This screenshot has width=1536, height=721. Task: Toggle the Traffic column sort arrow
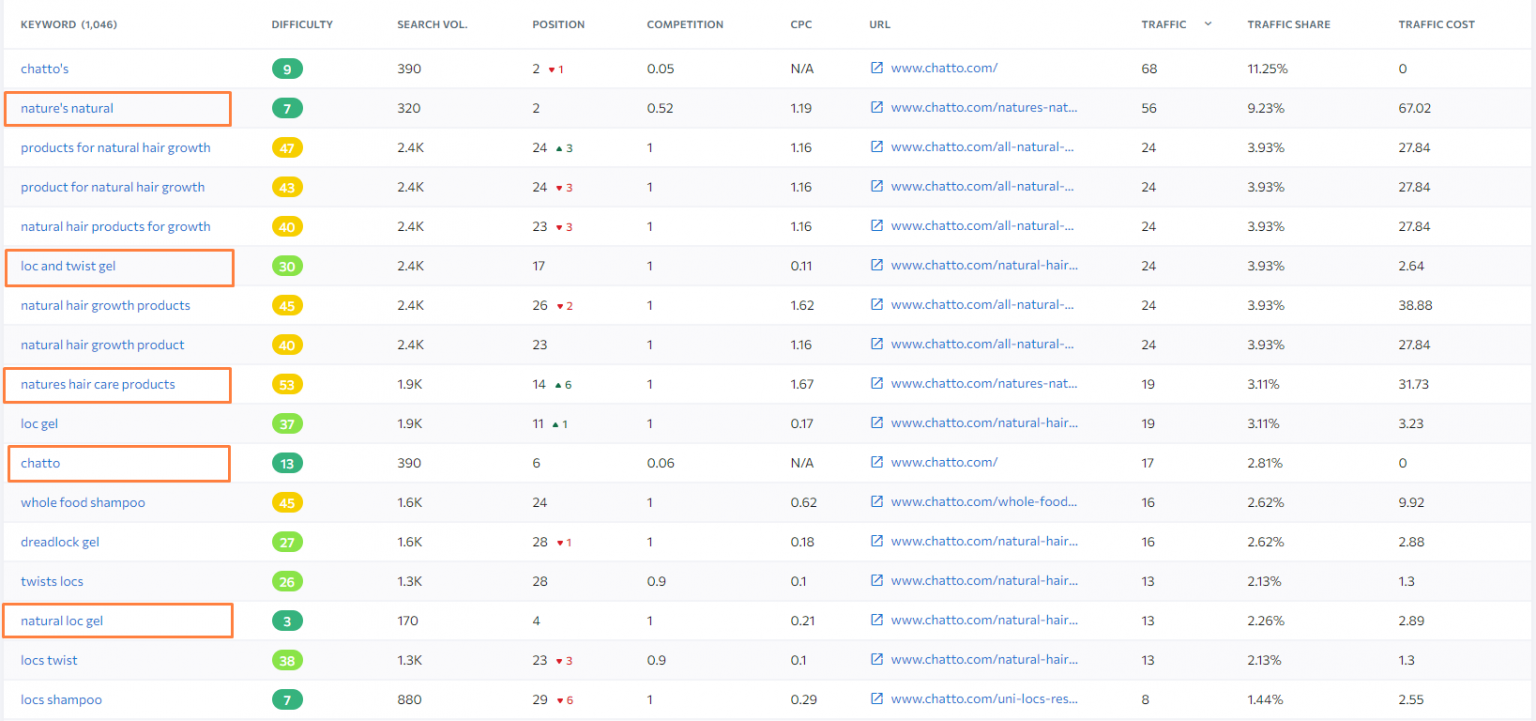pos(1208,24)
